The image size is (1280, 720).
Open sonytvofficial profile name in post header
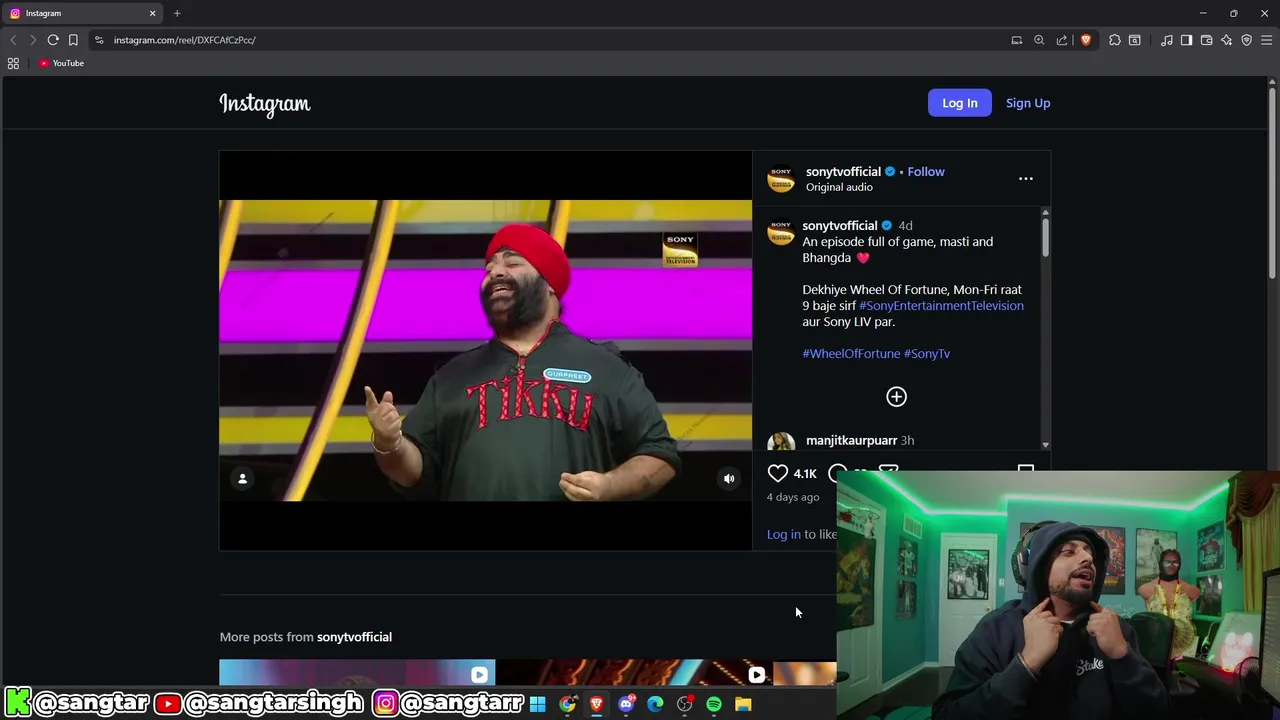point(843,171)
